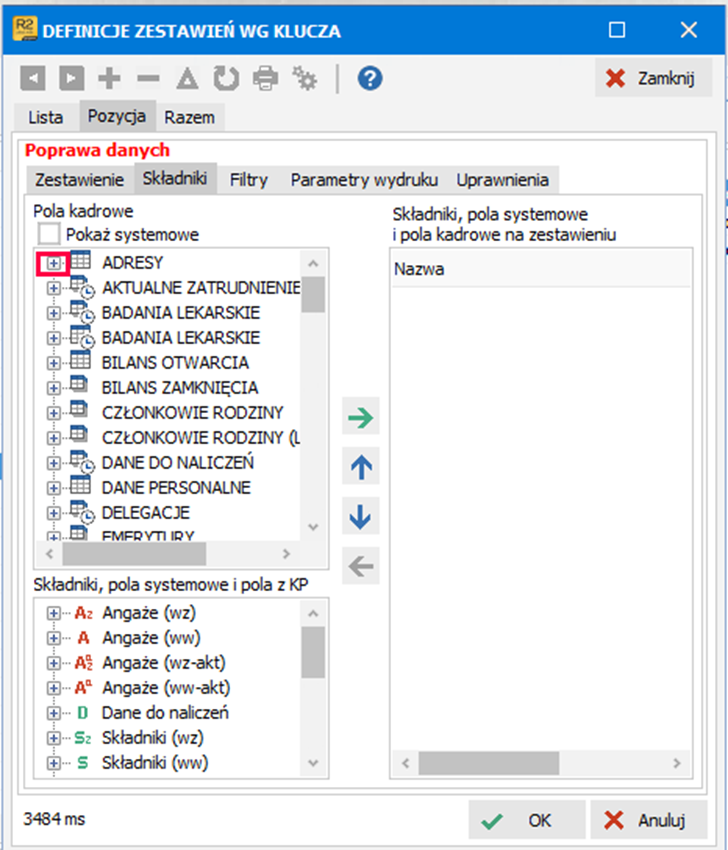Click vertical scrollbar thumb in Pola kadrowe
The height and width of the screenshot is (850, 728).
point(313,294)
